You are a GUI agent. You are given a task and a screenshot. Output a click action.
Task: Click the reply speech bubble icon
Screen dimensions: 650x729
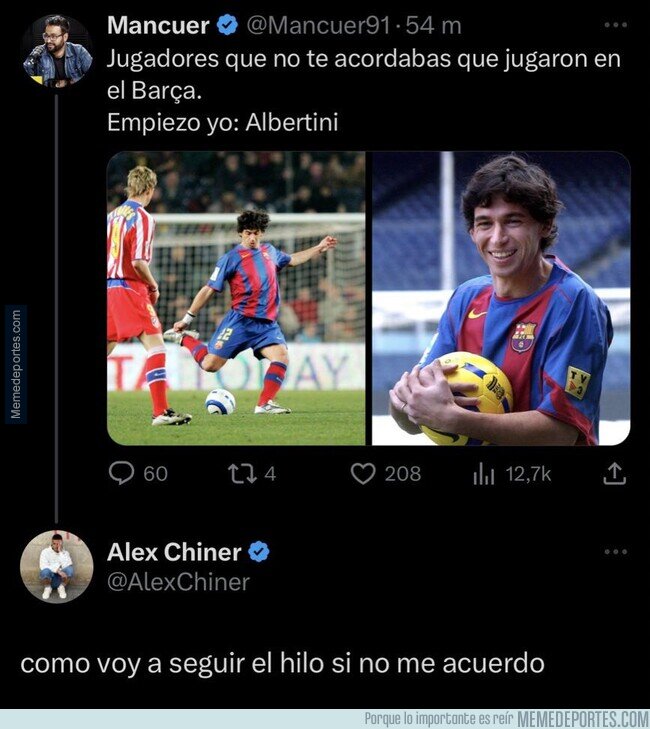(x=121, y=473)
